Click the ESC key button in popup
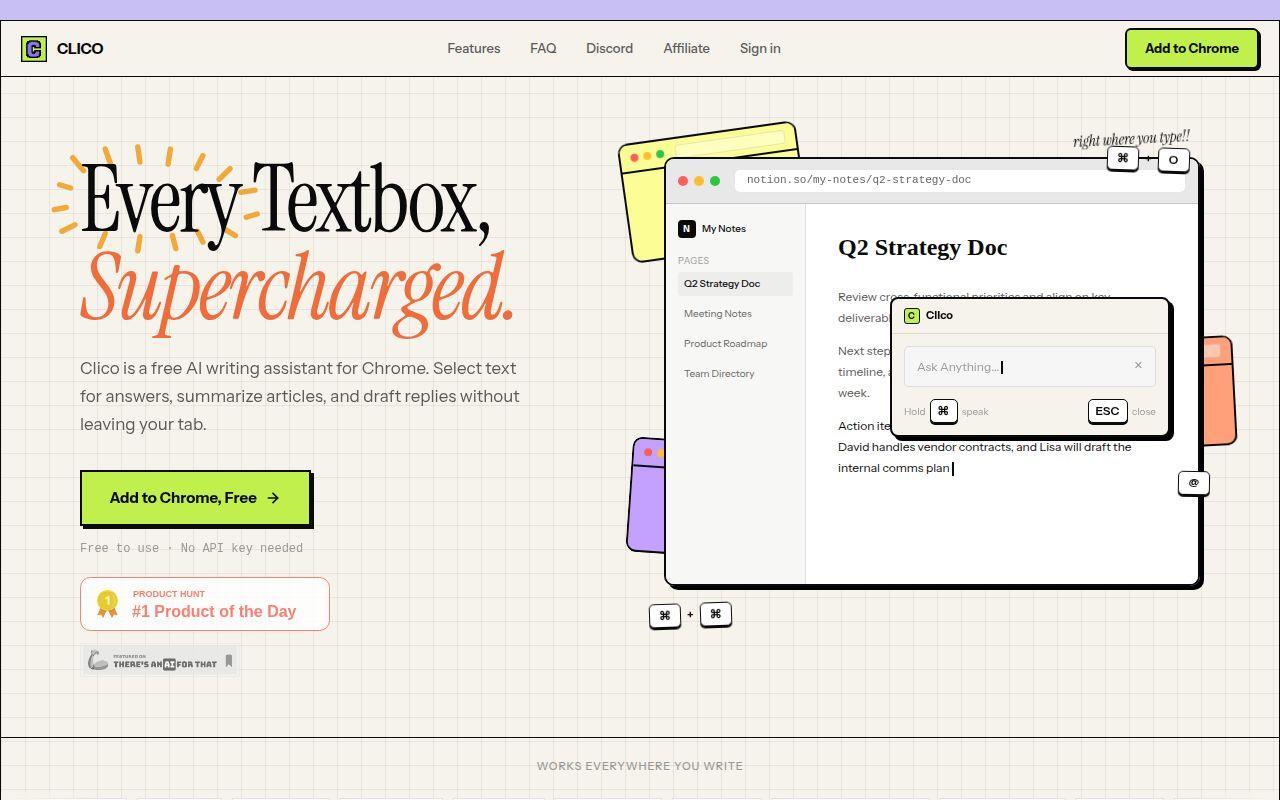Image resolution: width=1280 pixels, height=800 pixels. (1107, 411)
